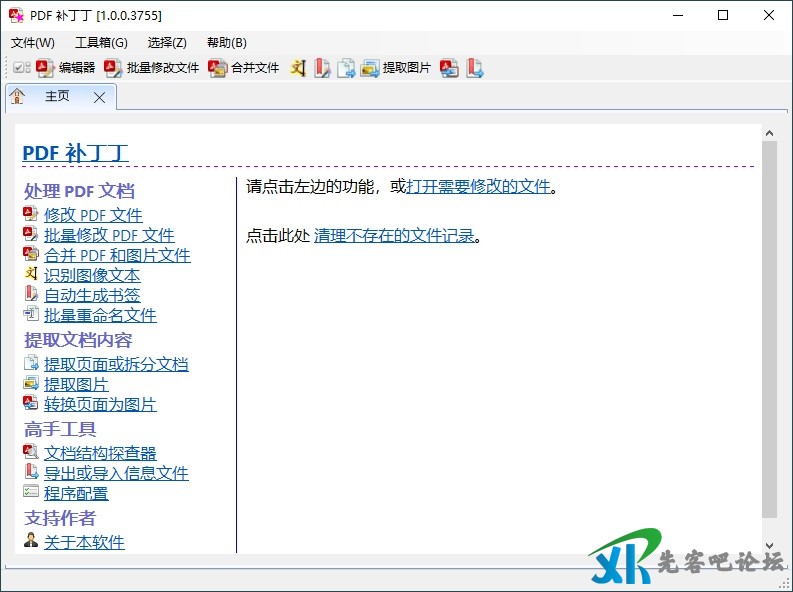Click the 提取图片 toolbar button
The width and height of the screenshot is (793, 592).
(396, 68)
